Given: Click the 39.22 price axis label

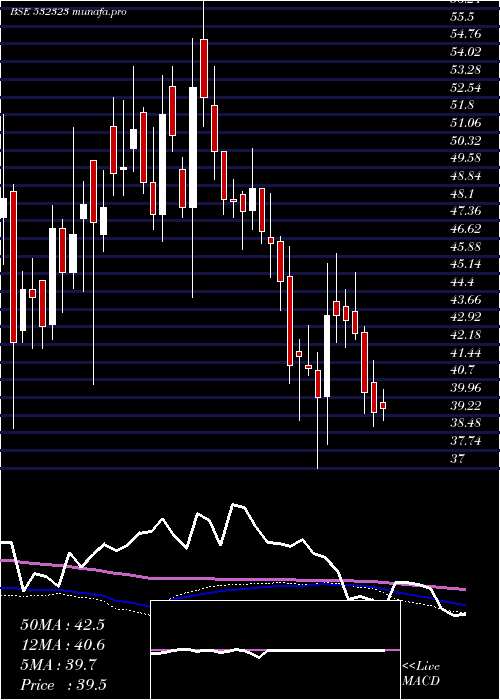Looking at the screenshot, I should point(466,406).
